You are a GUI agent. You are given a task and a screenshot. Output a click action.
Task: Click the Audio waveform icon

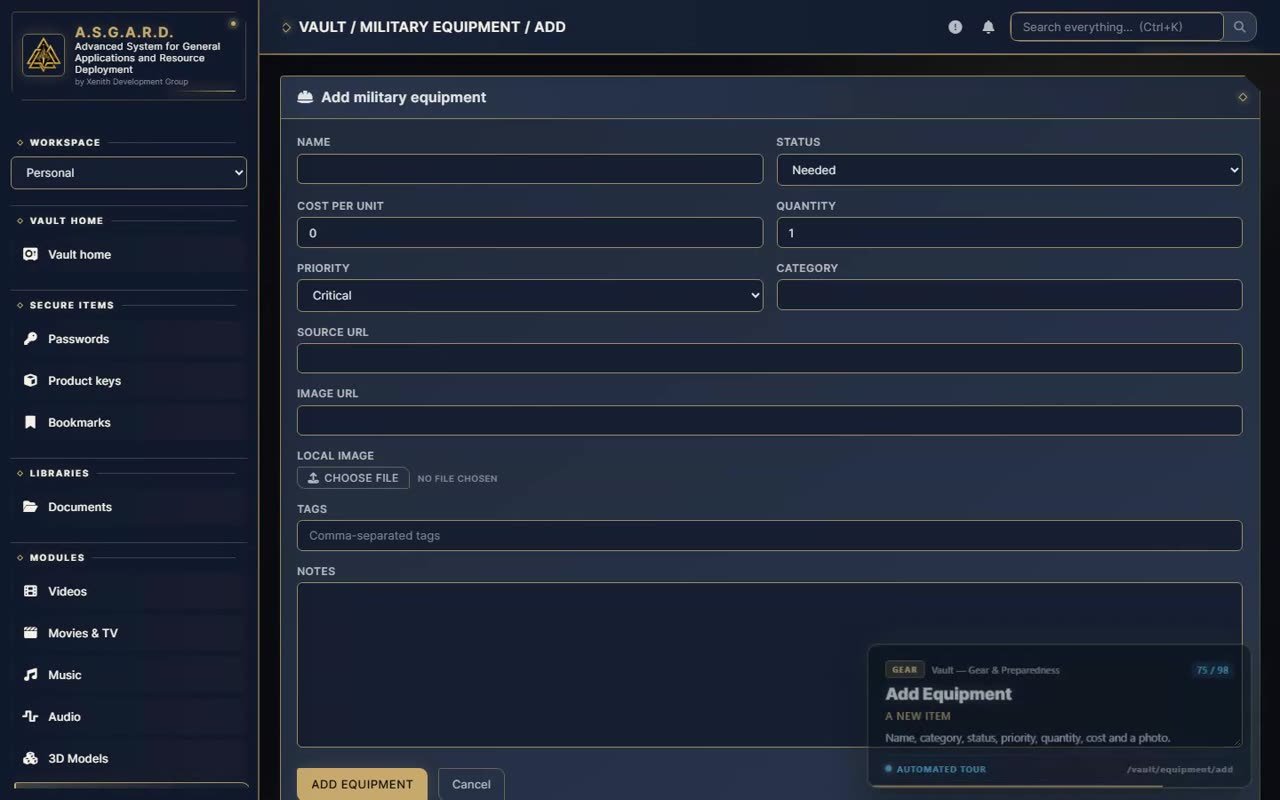point(30,717)
